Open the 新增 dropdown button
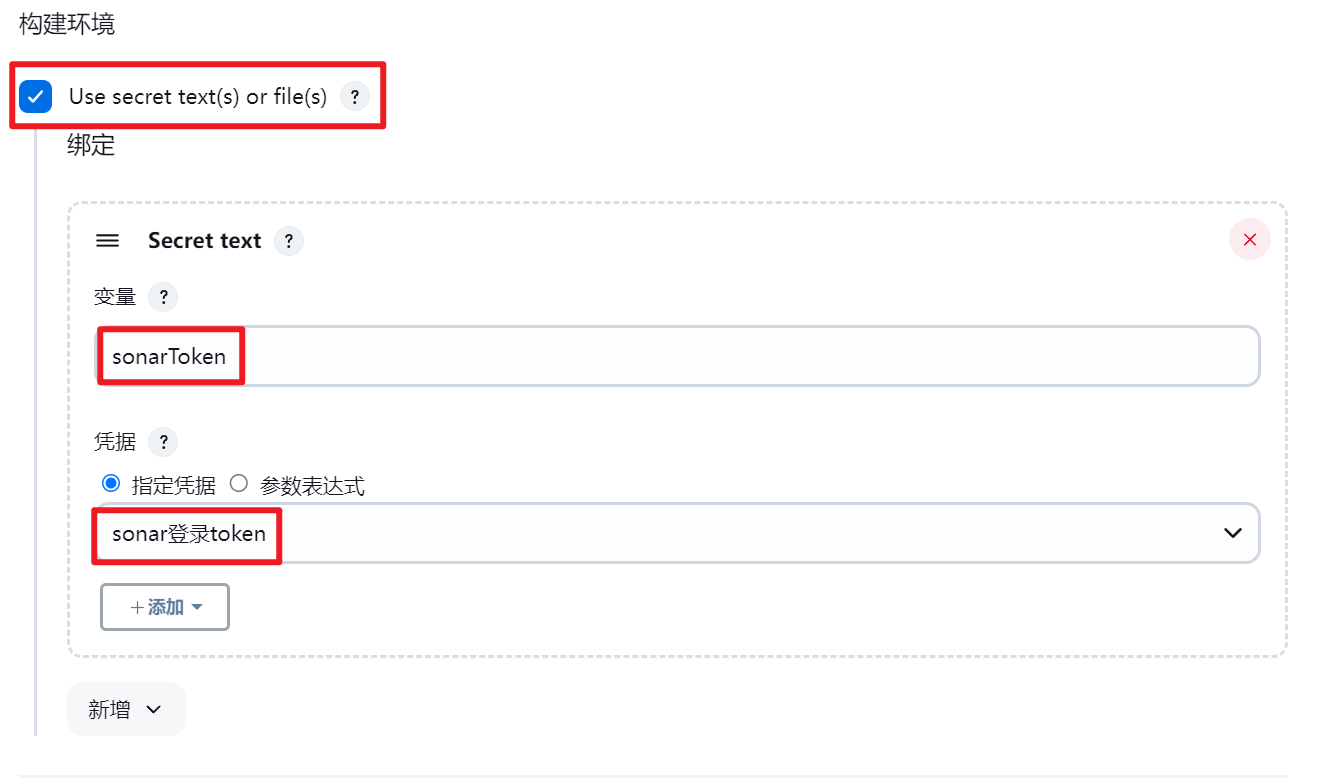 pos(126,709)
